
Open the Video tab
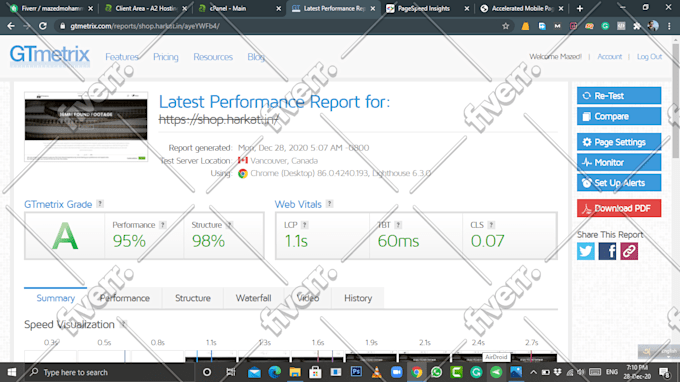(x=307, y=298)
